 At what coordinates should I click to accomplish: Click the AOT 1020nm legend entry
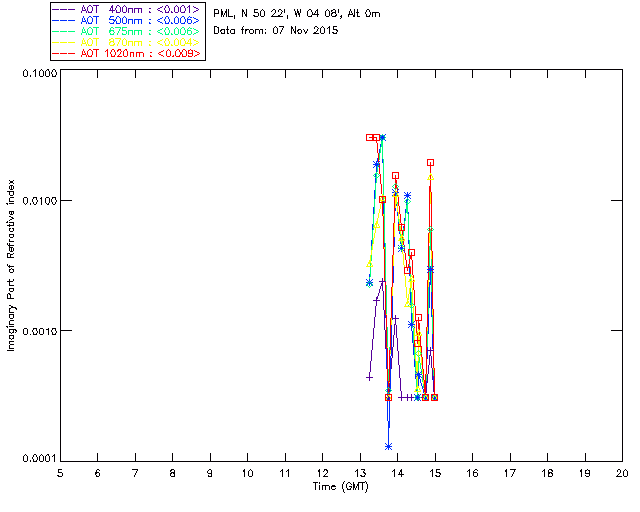click(x=127, y=53)
